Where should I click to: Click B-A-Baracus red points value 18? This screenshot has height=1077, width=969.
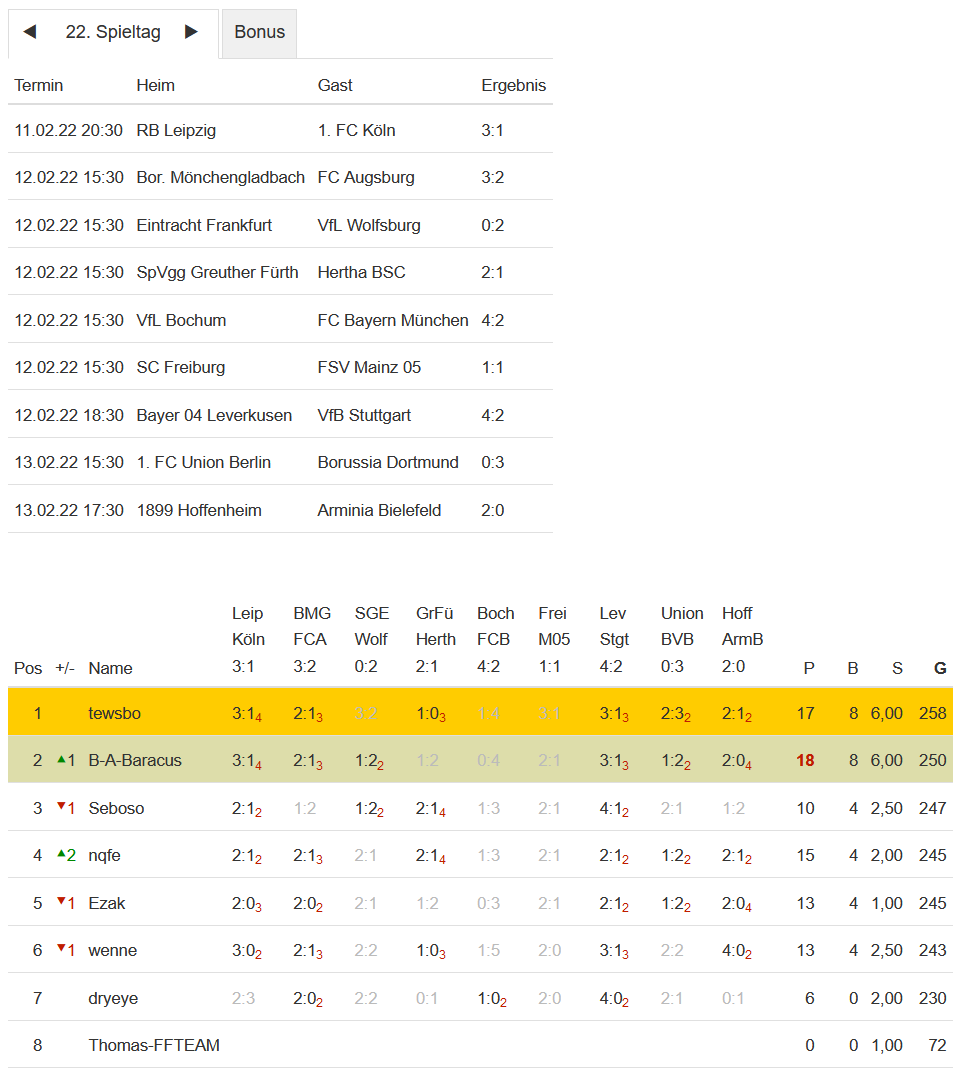point(805,760)
